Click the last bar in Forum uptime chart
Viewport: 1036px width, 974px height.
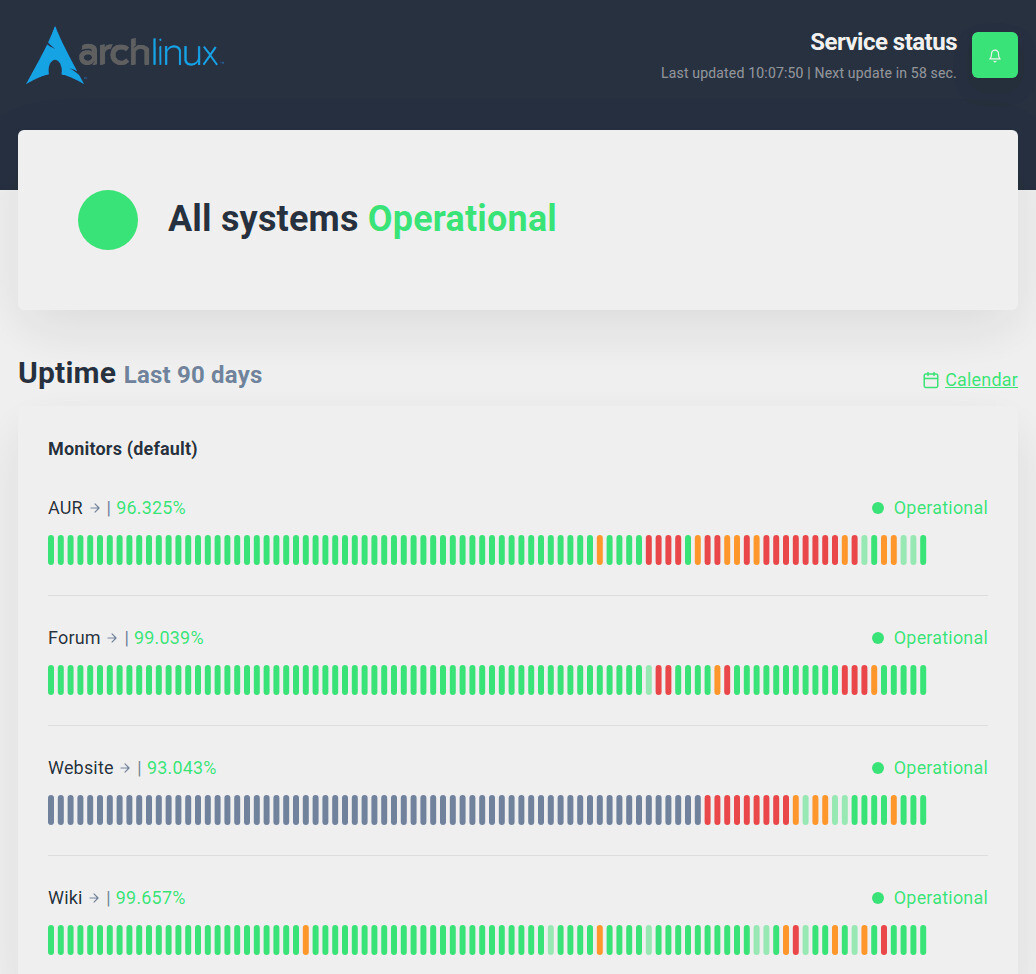[x=923, y=681]
